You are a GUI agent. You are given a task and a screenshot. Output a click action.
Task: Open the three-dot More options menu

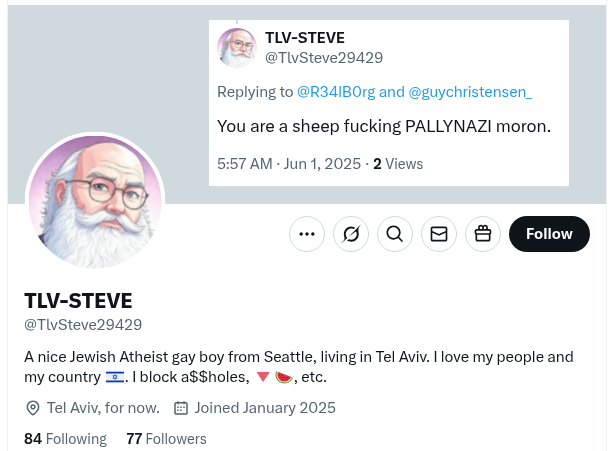pos(307,234)
